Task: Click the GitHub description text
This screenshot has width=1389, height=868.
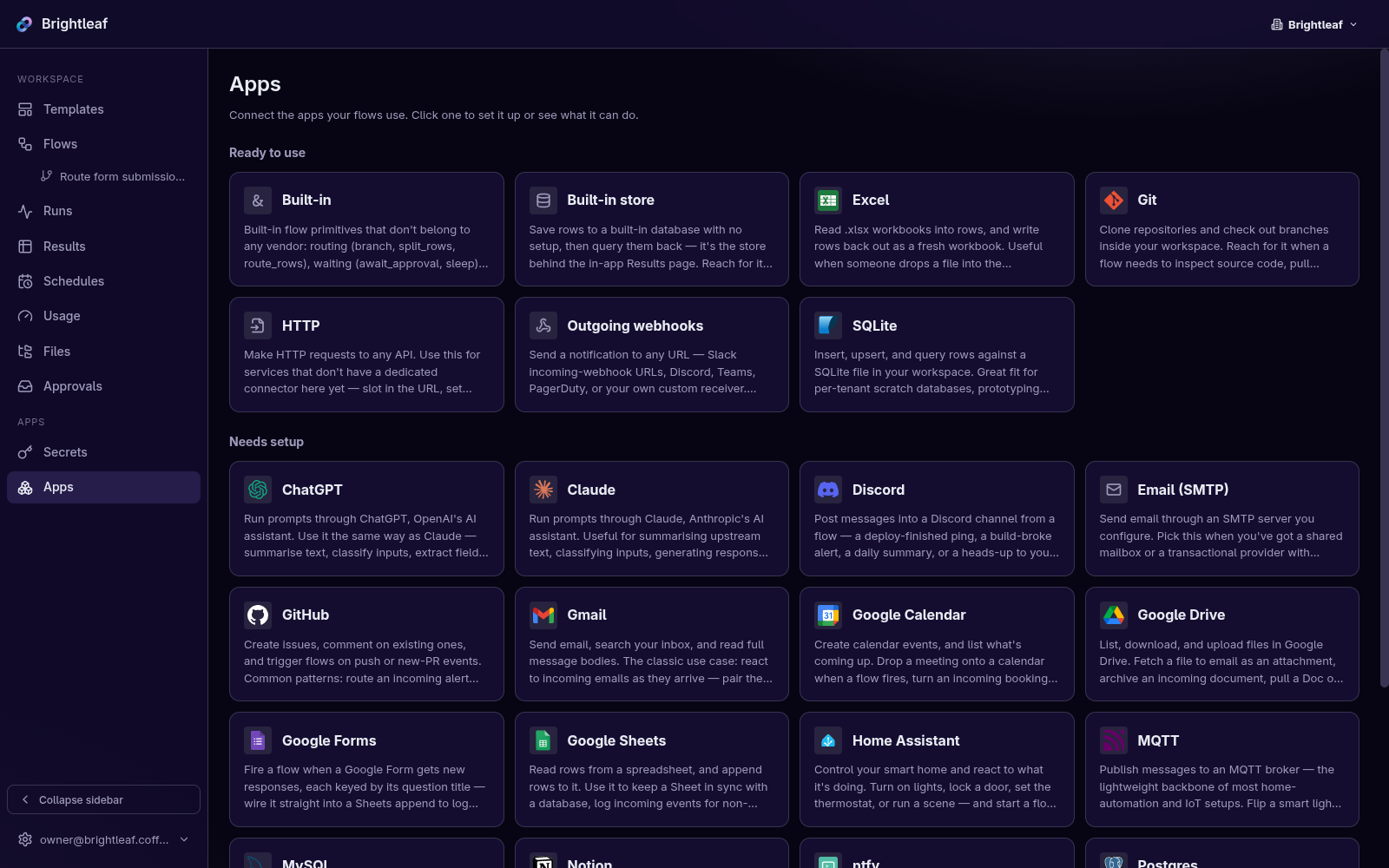Action: click(x=363, y=661)
